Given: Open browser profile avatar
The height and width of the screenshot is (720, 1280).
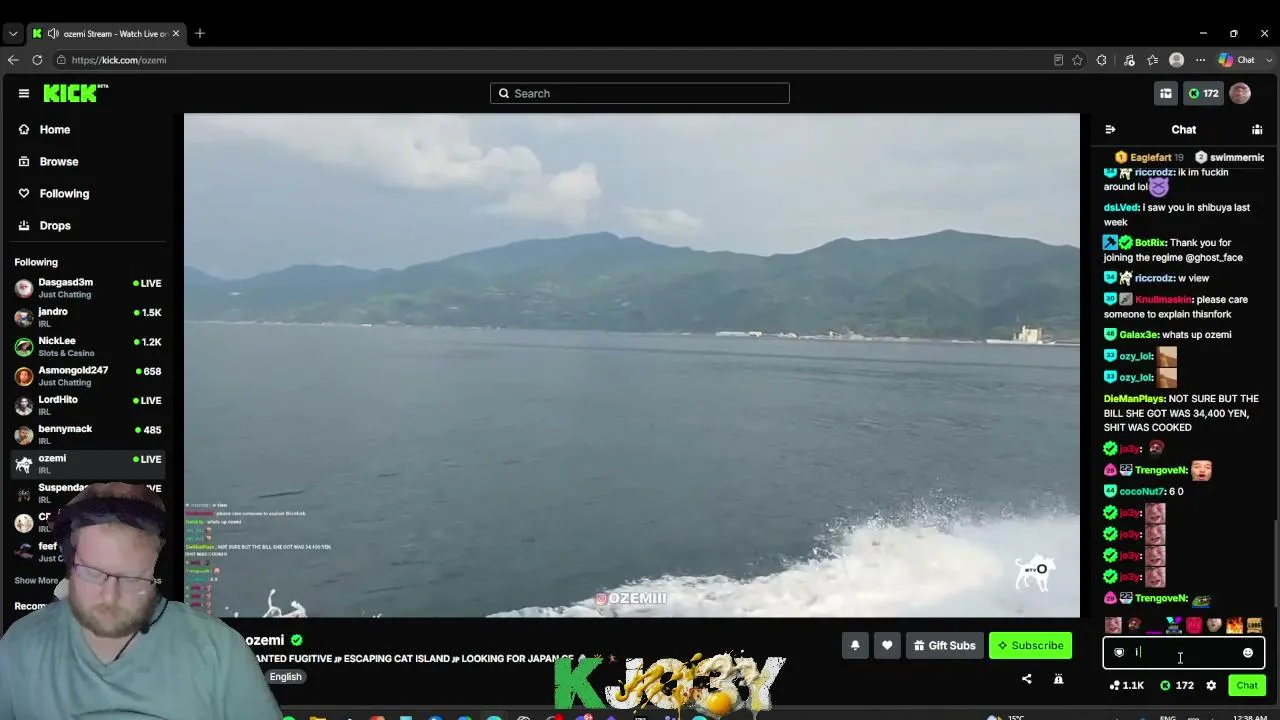Looking at the screenshot, I should click(x=1177, y=60).
